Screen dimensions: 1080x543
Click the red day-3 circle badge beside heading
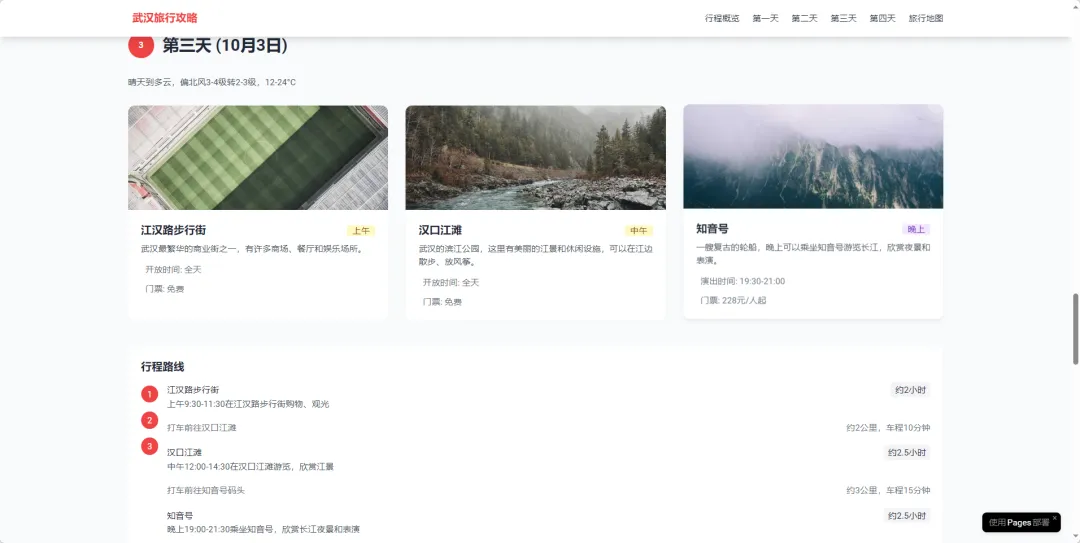pyautogui.click(x=141, y=45)
